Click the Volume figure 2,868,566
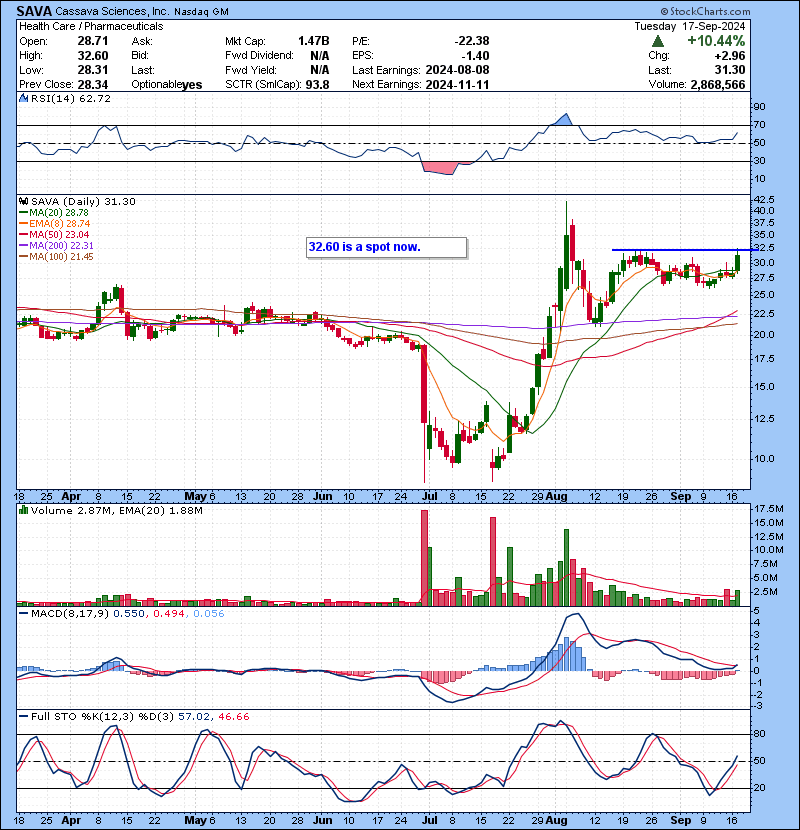 [717, 85]
